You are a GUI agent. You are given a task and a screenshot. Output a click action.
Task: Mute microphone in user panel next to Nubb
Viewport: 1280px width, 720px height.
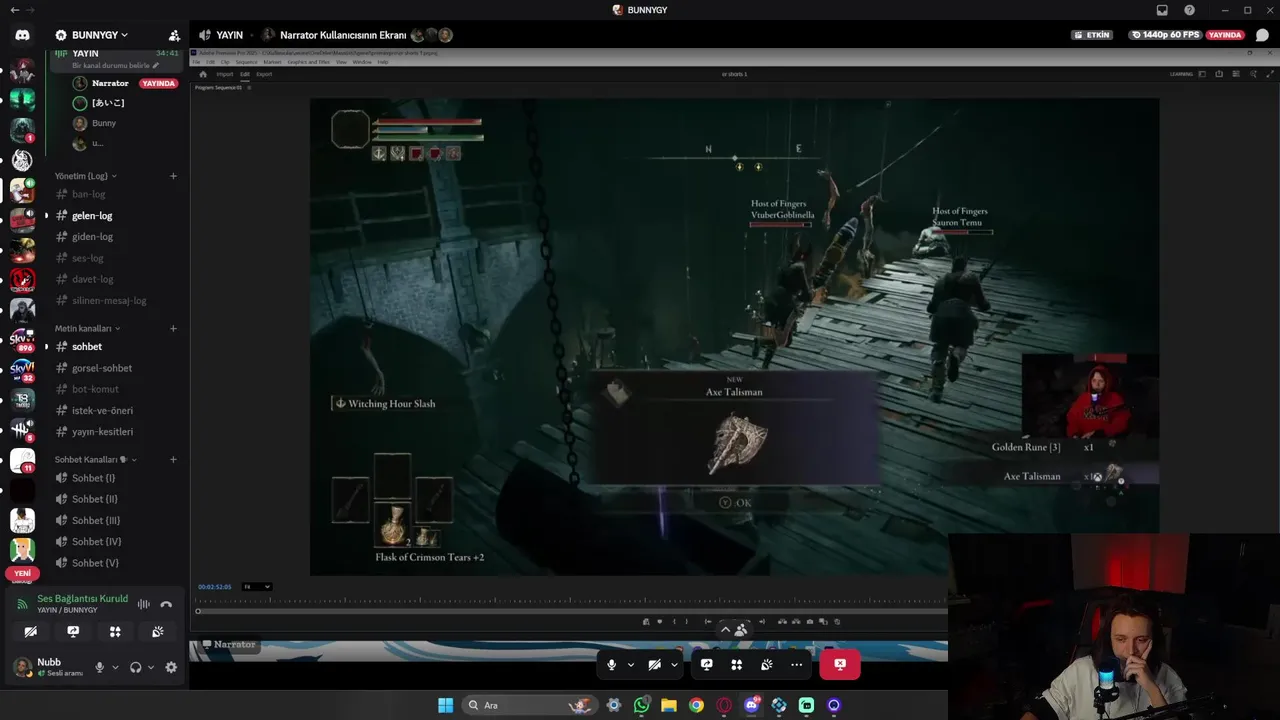99,667
